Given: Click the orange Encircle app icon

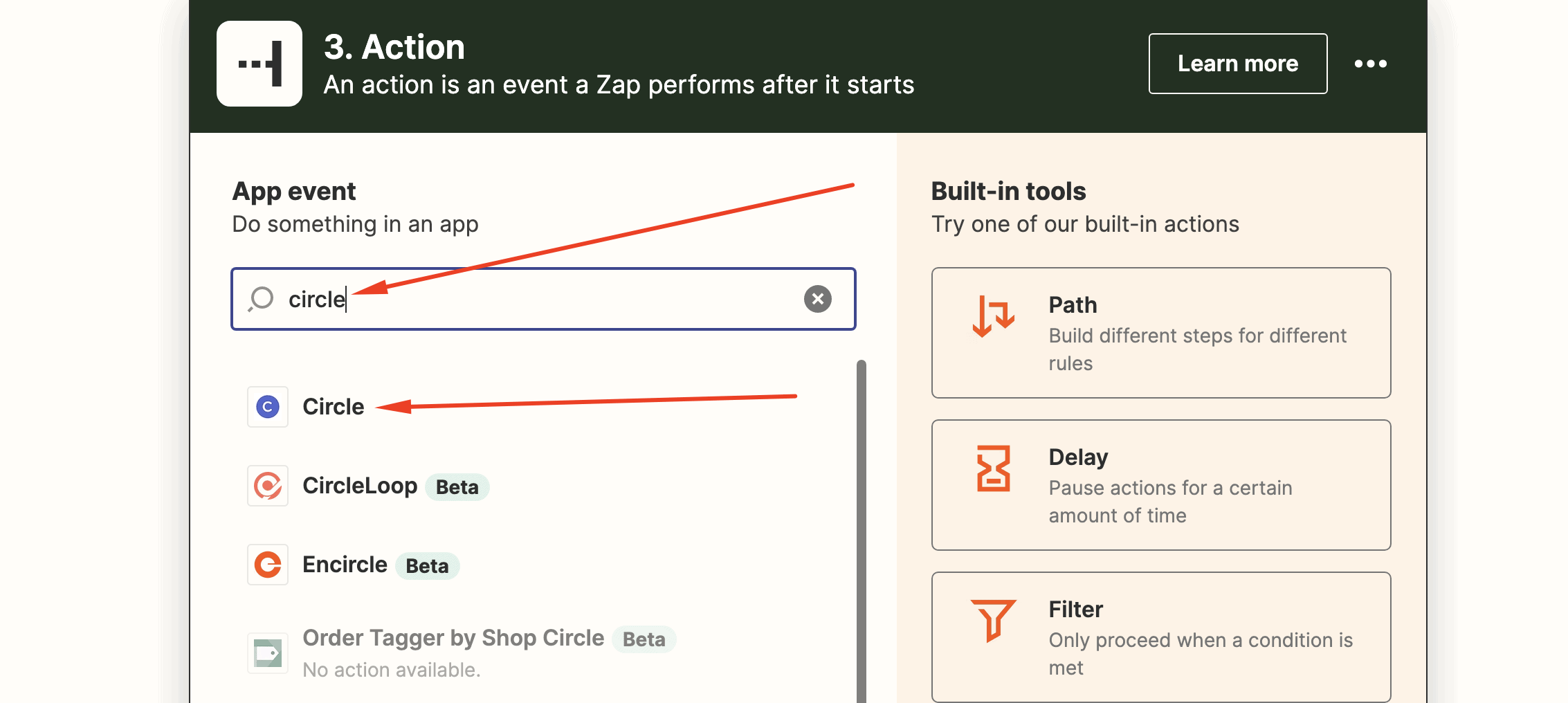Looking at the screenshot, I should click(x=268, y=565).
